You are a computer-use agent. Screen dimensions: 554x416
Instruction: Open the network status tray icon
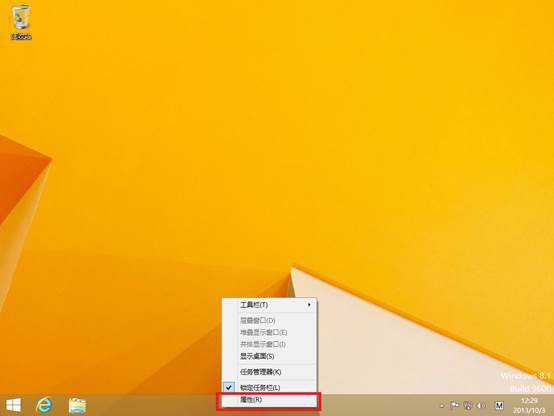coord(467,405)
